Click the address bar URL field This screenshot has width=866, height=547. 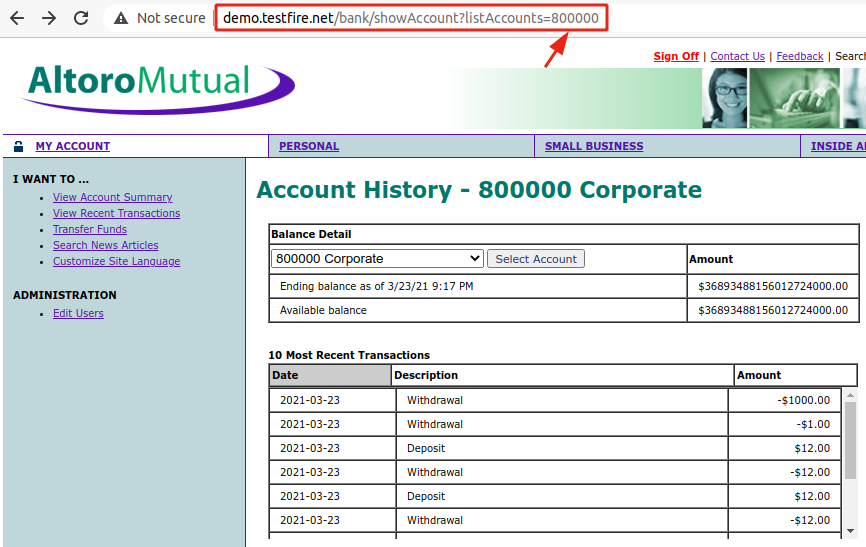(411, 18)
